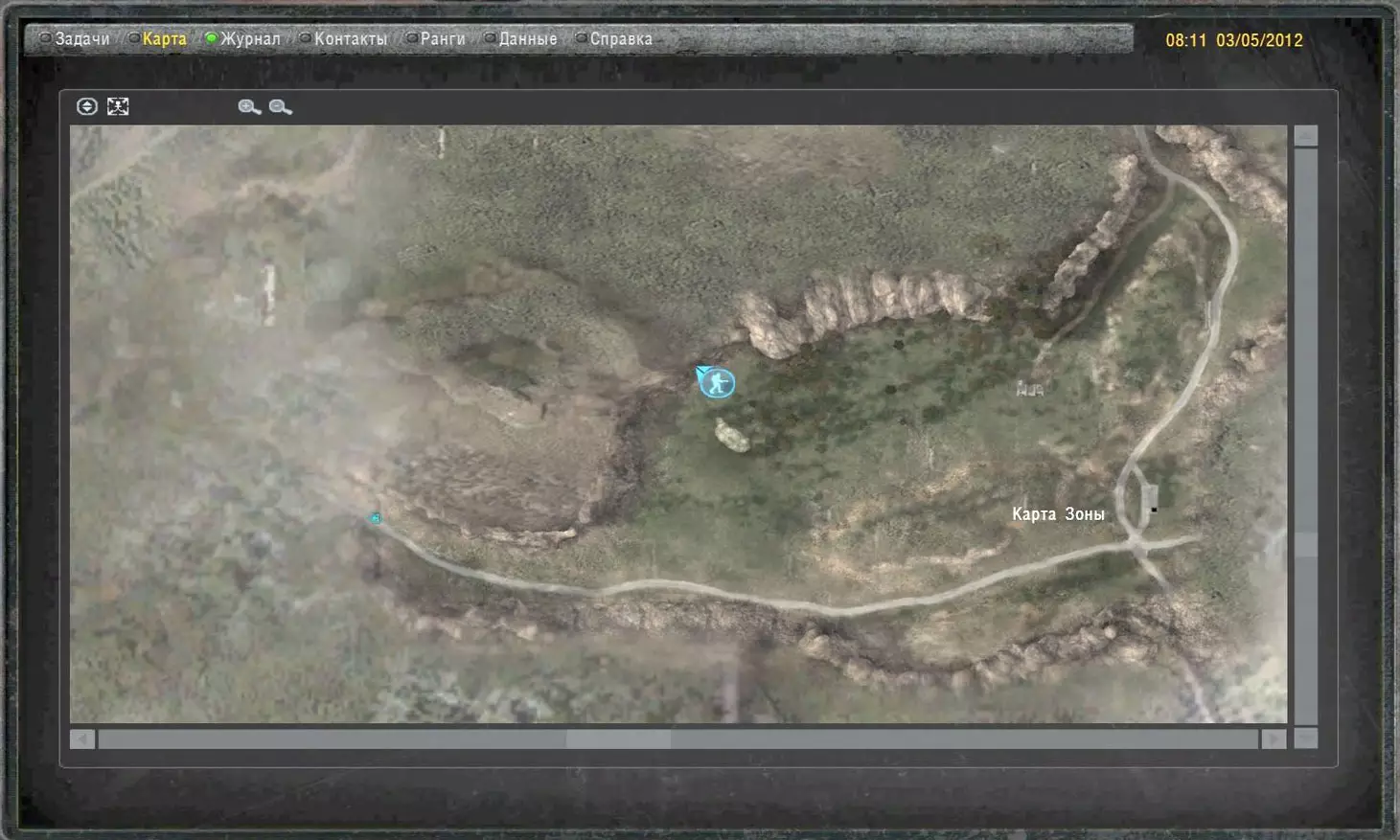Select the Карта tab
Image resolution: width=1400 pixels, height=840 pixels.
(158, 39)
